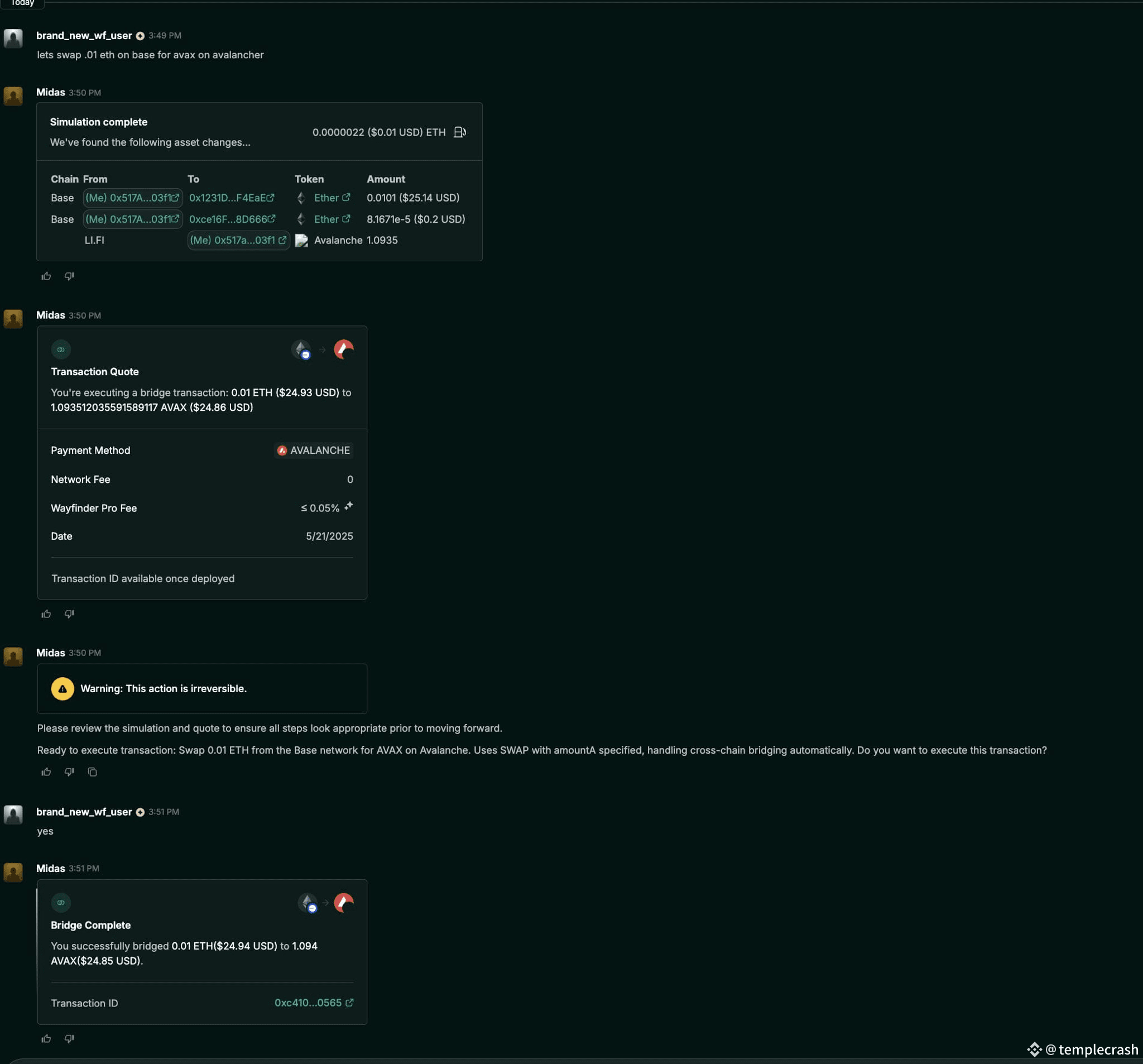Open transaction ID 0xc410...0565 link

[x=314, y=1003]
